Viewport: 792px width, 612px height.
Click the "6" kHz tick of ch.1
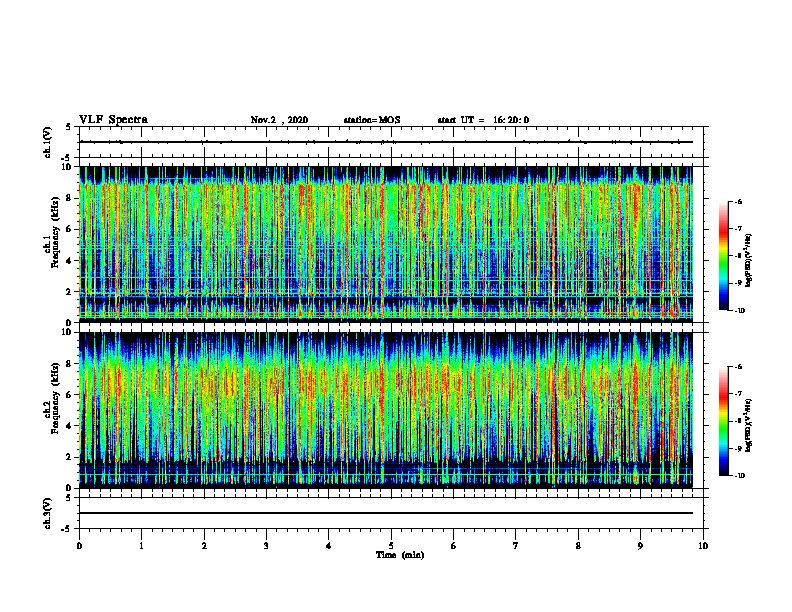(69, 229)
